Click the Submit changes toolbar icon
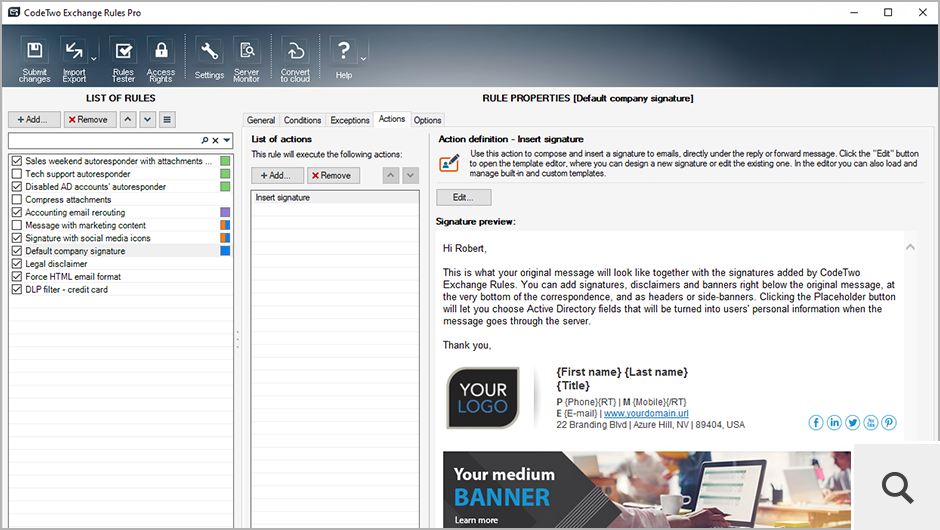This screenshot has height=530, width=940. pos(35,59)
